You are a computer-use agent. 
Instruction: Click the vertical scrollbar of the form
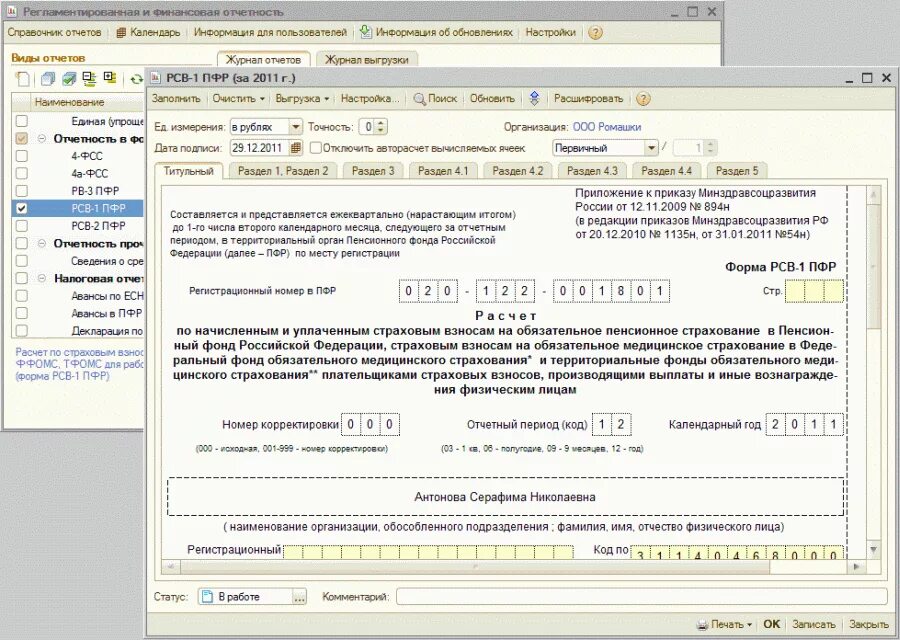873,372
